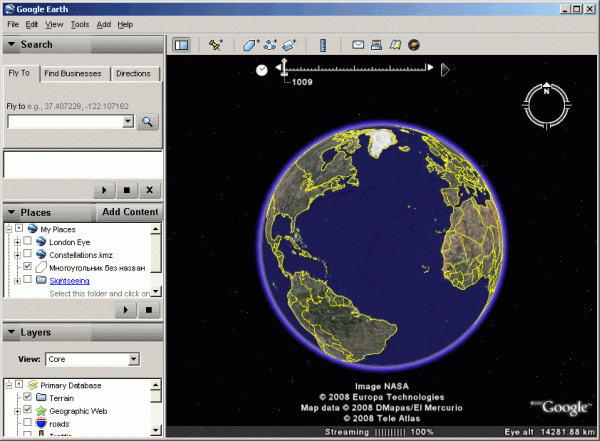600x441 pixels.
Task: Add a path from toolbar
Action: click(270, 45)
